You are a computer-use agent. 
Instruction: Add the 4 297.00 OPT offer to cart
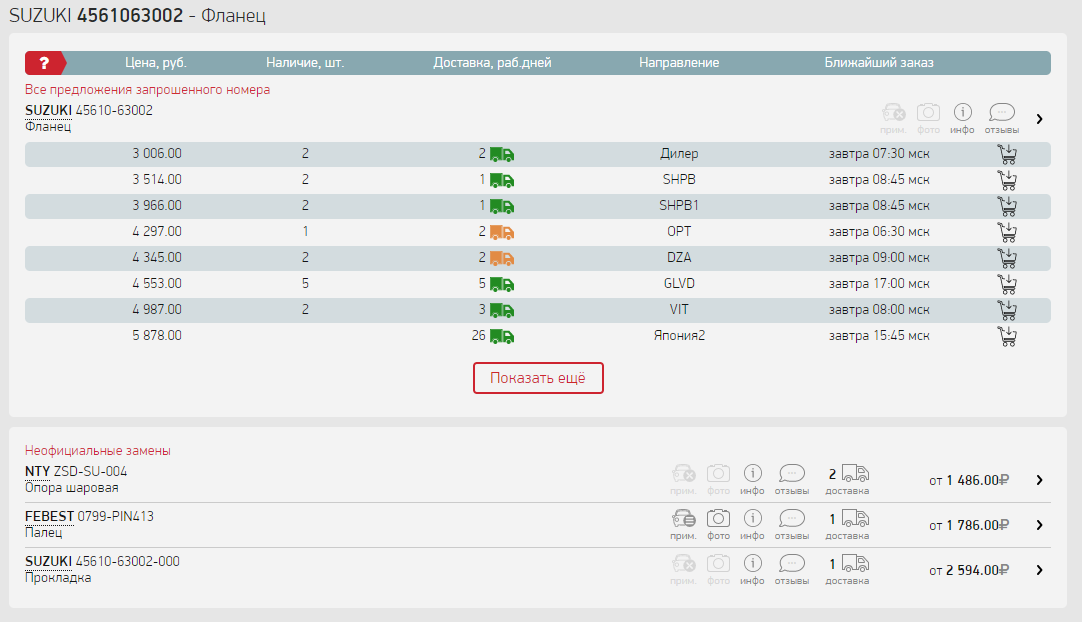pyautogui.click(x=1007, y=232)
